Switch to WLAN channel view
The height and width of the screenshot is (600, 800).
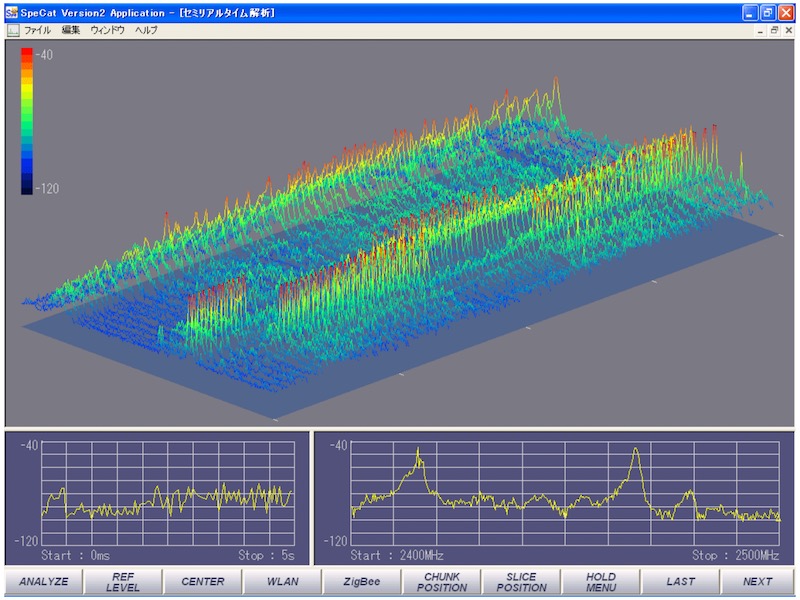pos(282,582)
